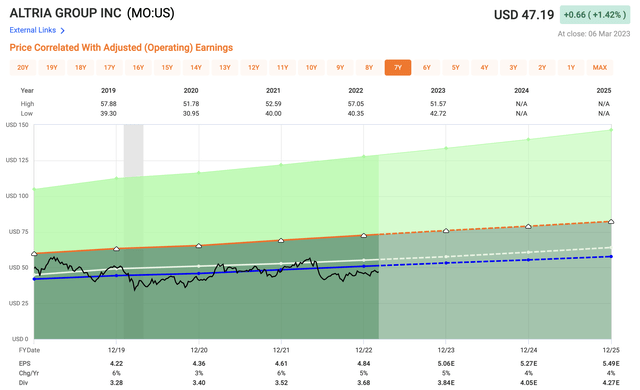Click the Price Correlated With Adjusted Earnings heading
The width and height of the screenshot is (640, 390).
[121, 48]
